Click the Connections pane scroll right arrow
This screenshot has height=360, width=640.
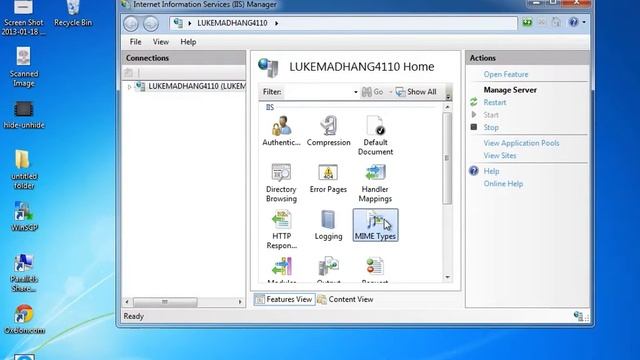click(240, 302)
